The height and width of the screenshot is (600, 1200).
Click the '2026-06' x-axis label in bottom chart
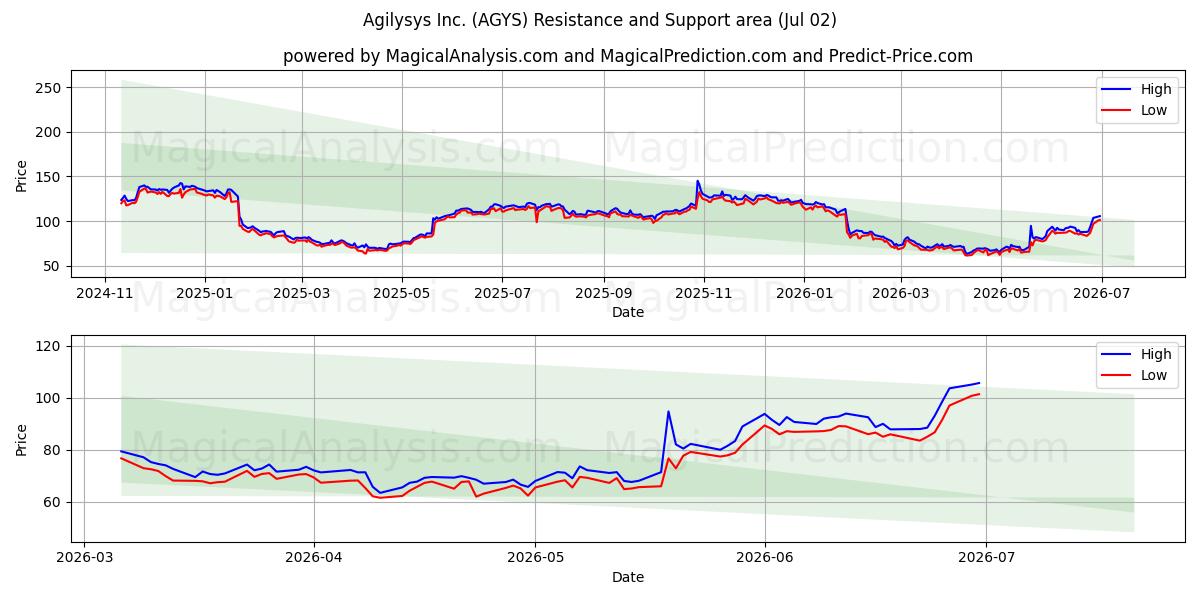[x=765, y=559]
